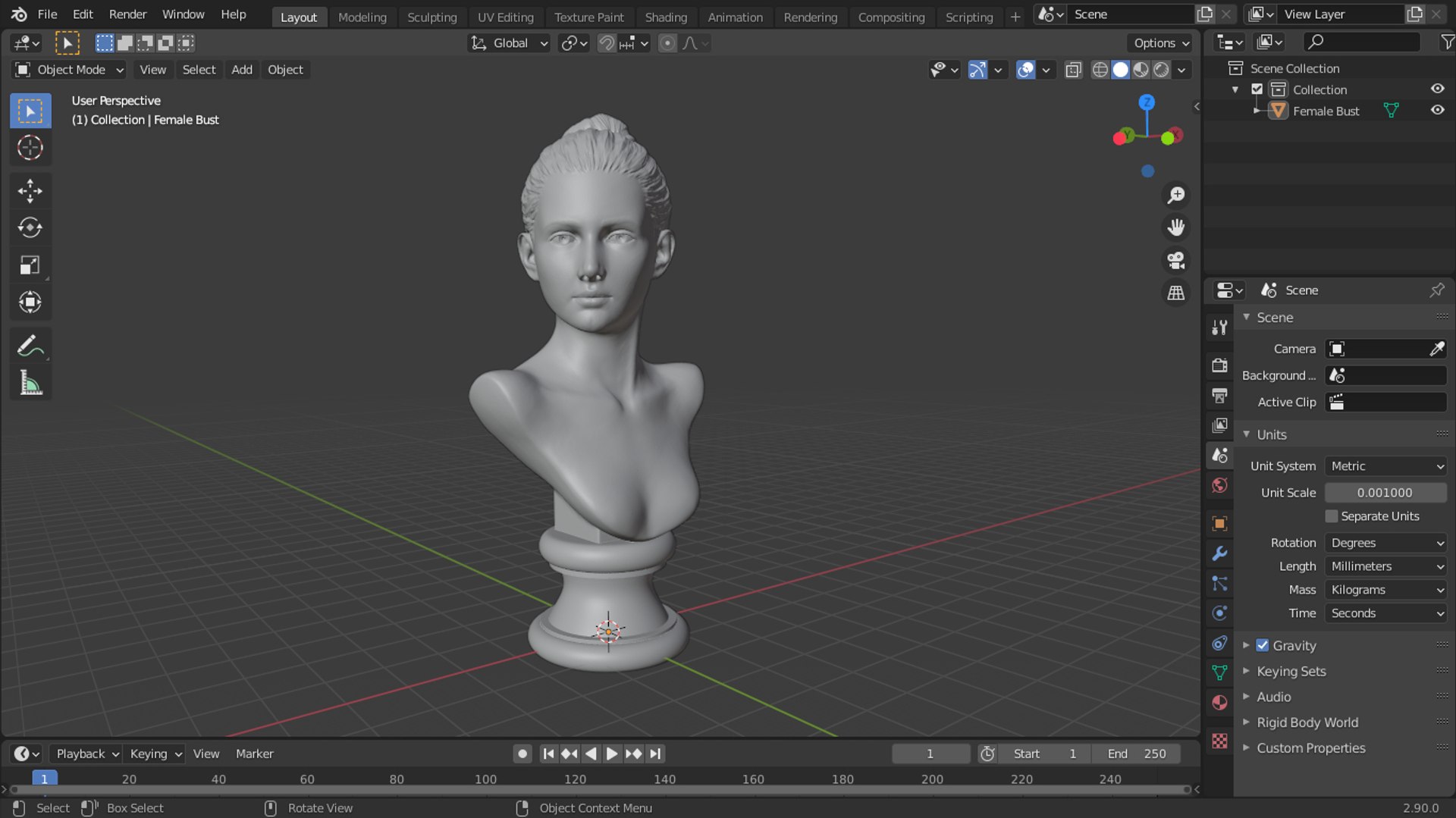Switch to material preview shading

tap(1141, 70)
